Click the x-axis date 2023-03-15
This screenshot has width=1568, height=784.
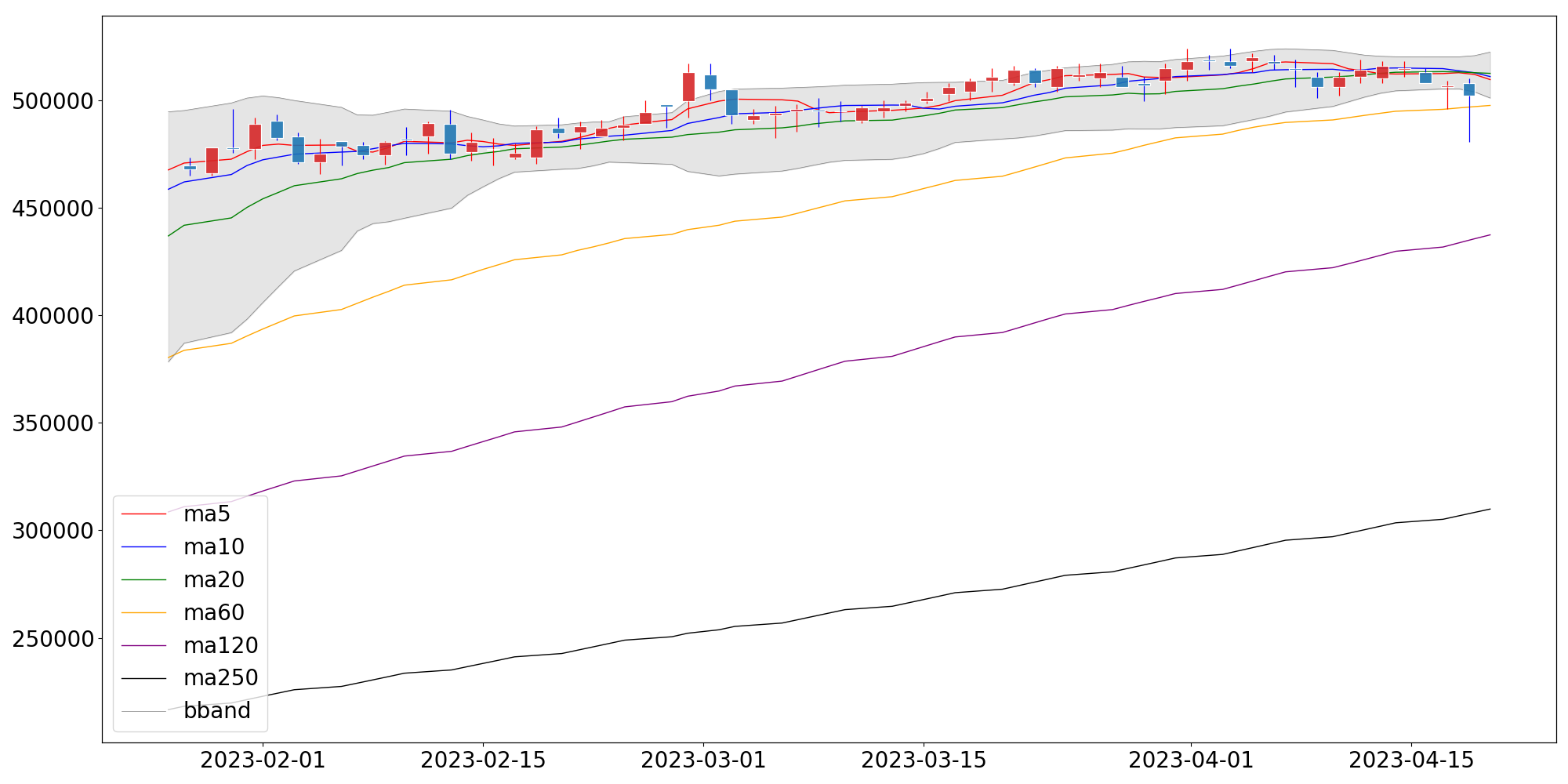pyautogui.click(x=924, y=760)
